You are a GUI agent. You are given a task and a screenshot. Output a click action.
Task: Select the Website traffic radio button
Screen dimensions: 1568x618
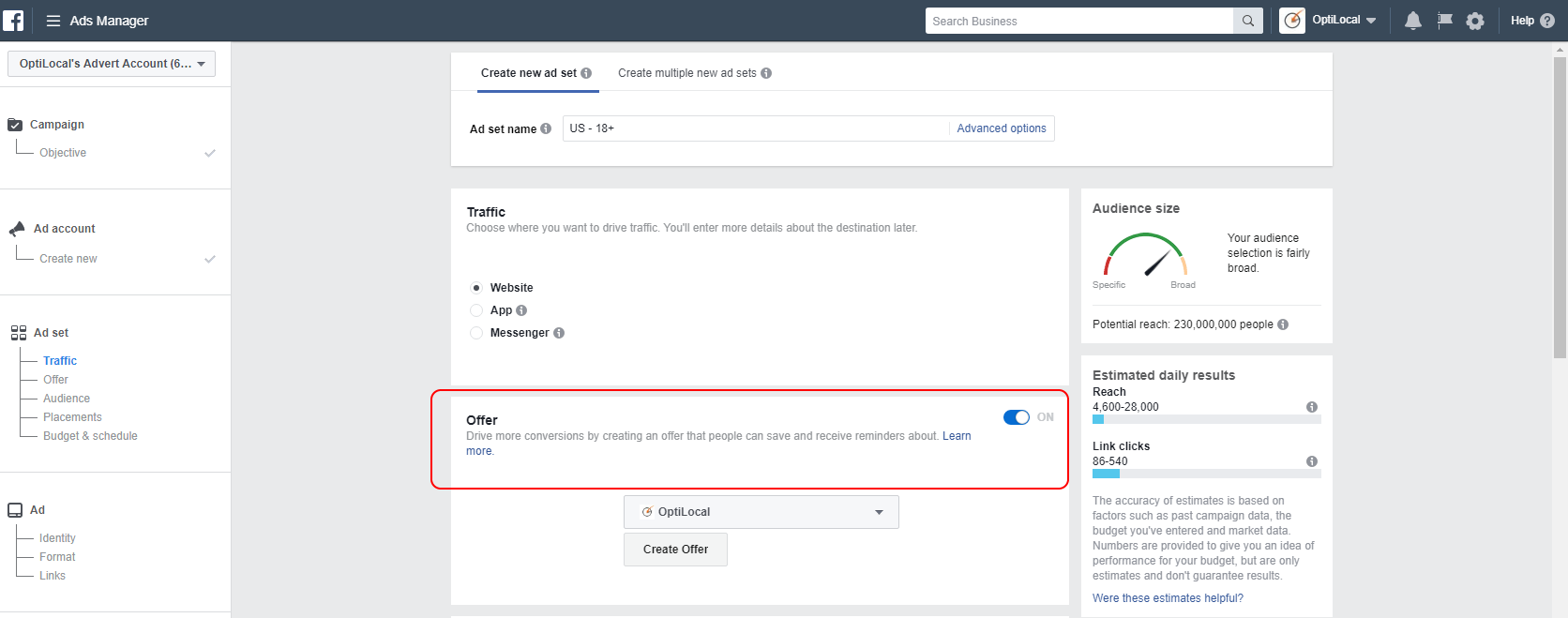click(476, 288)
